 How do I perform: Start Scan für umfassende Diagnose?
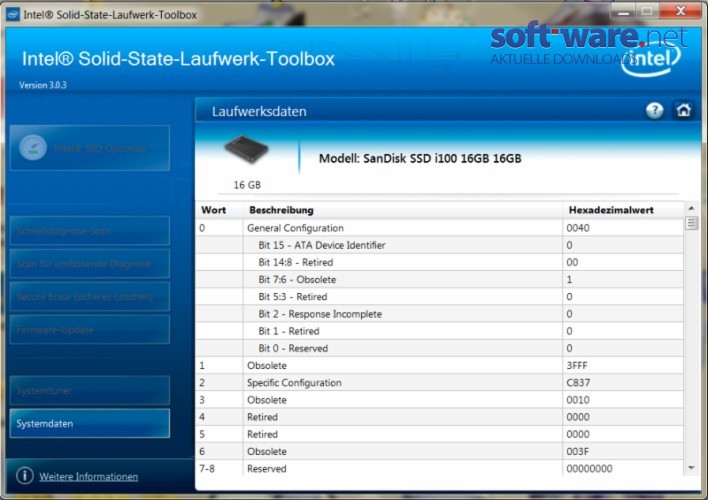tap(90, 264)
